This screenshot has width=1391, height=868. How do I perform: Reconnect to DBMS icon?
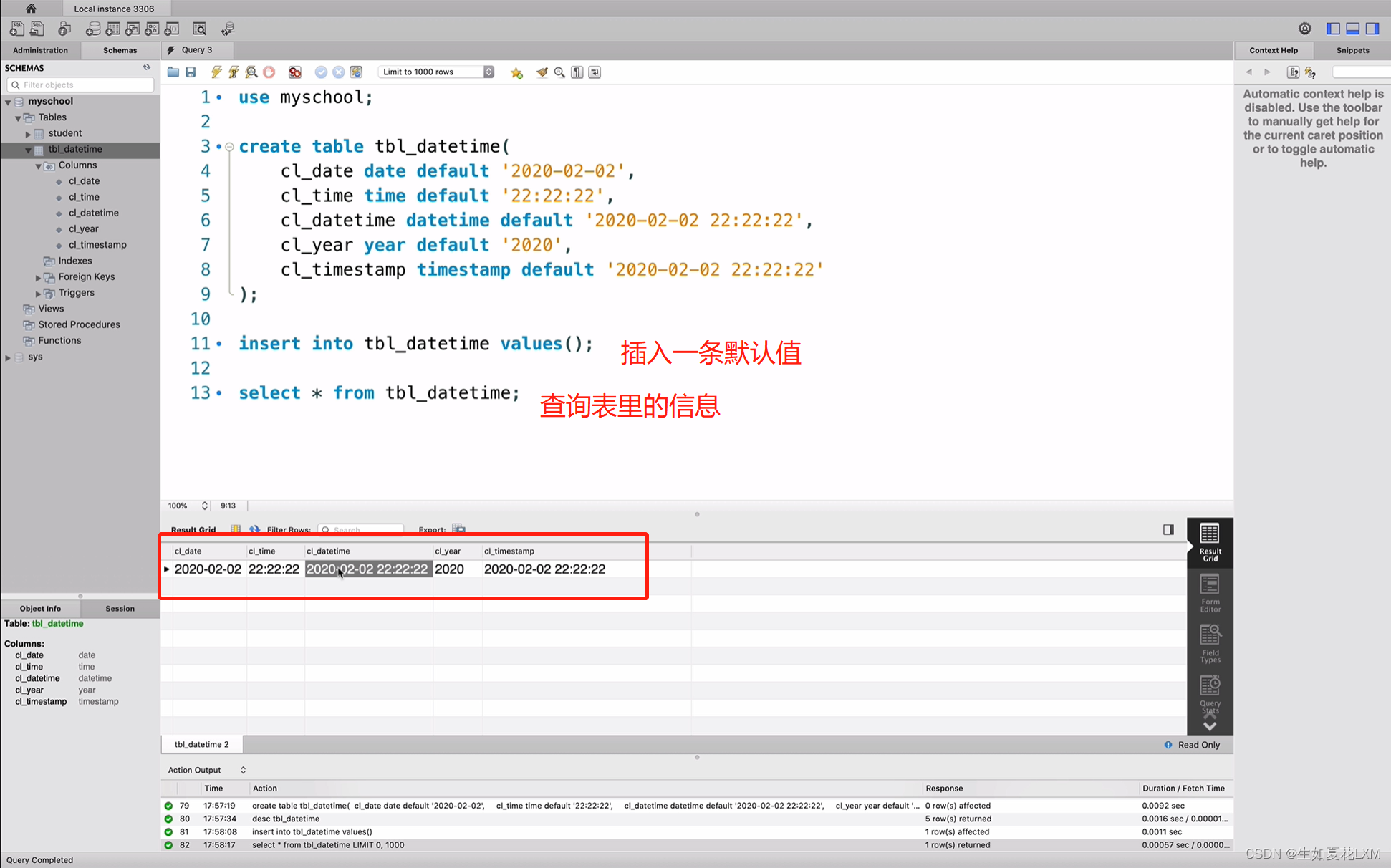pos(228,29)
